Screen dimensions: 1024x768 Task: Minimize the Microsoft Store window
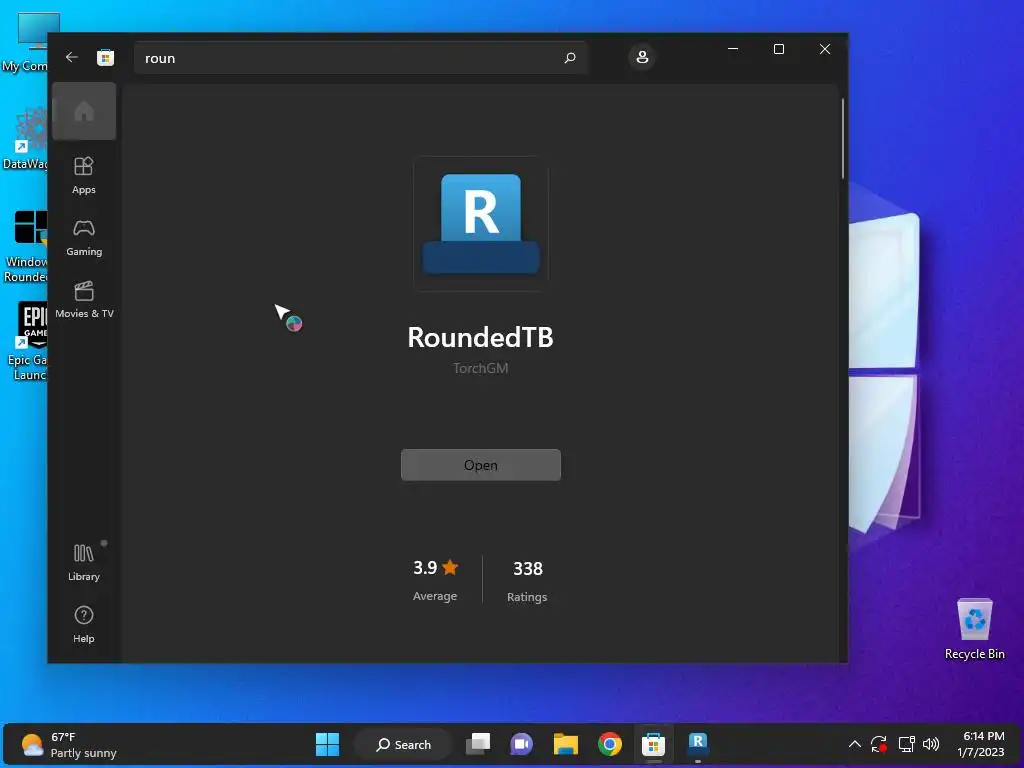[733, 49]
